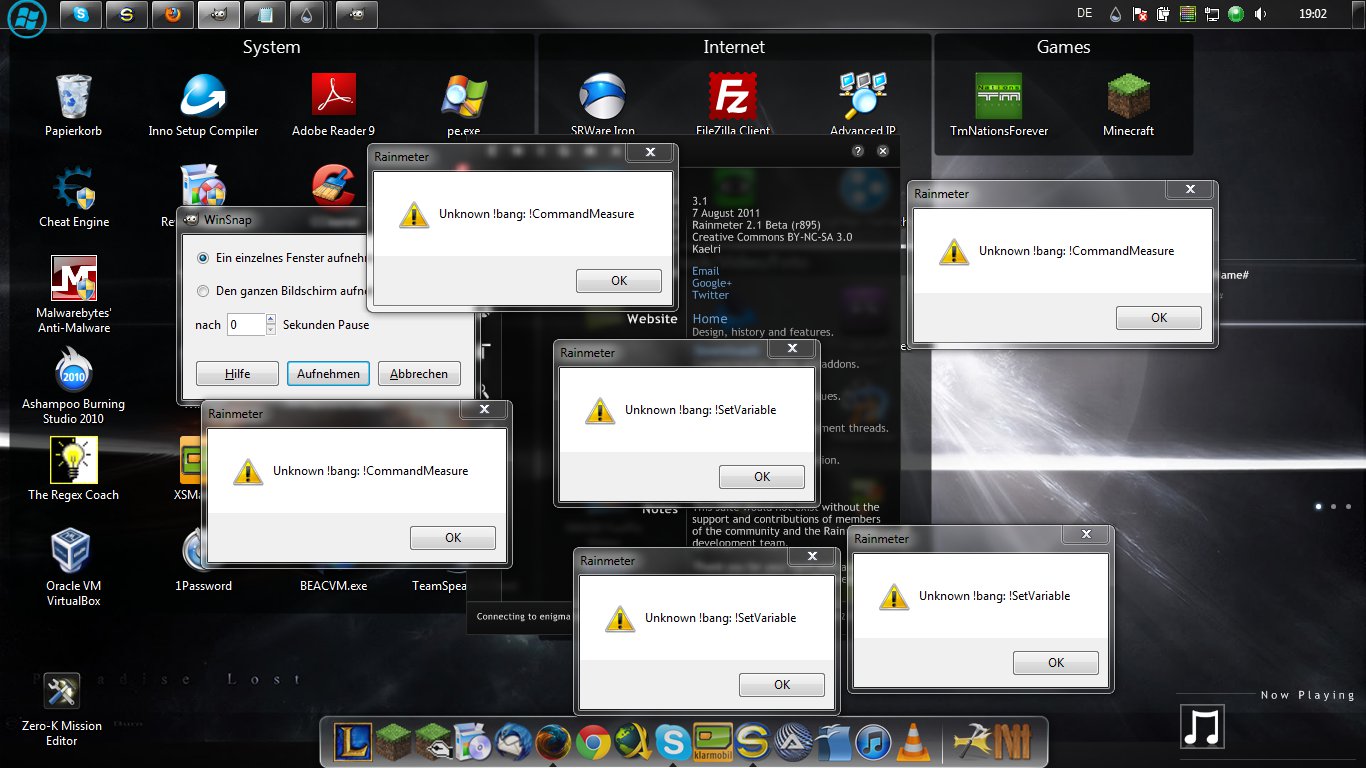The width and height of the screenshot is (1366, 768).
Task: Select 'Den ganzen Bildschirm aufnehmen' radio option
Action: coord(204,291)
